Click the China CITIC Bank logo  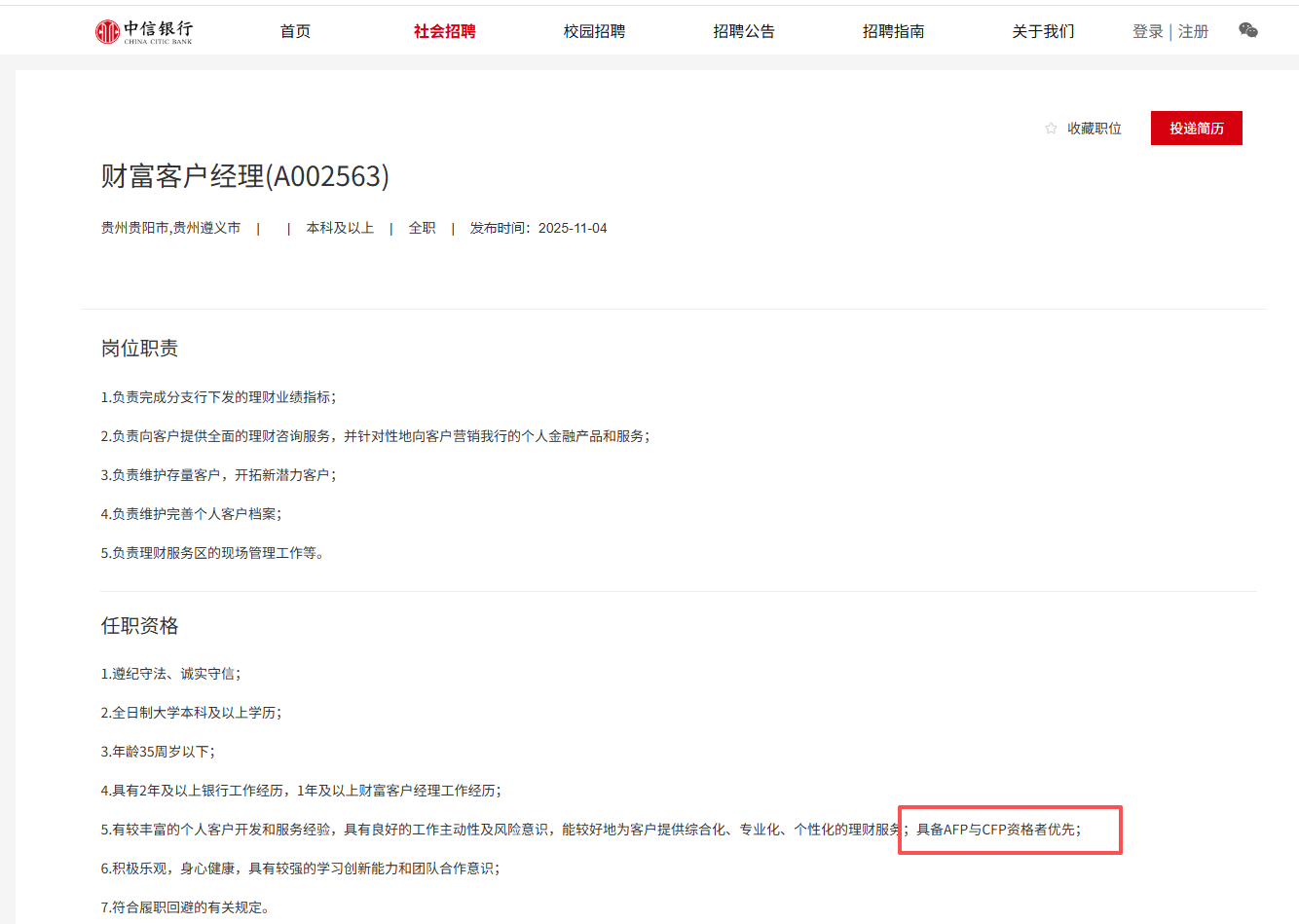[x=143, y=31]
